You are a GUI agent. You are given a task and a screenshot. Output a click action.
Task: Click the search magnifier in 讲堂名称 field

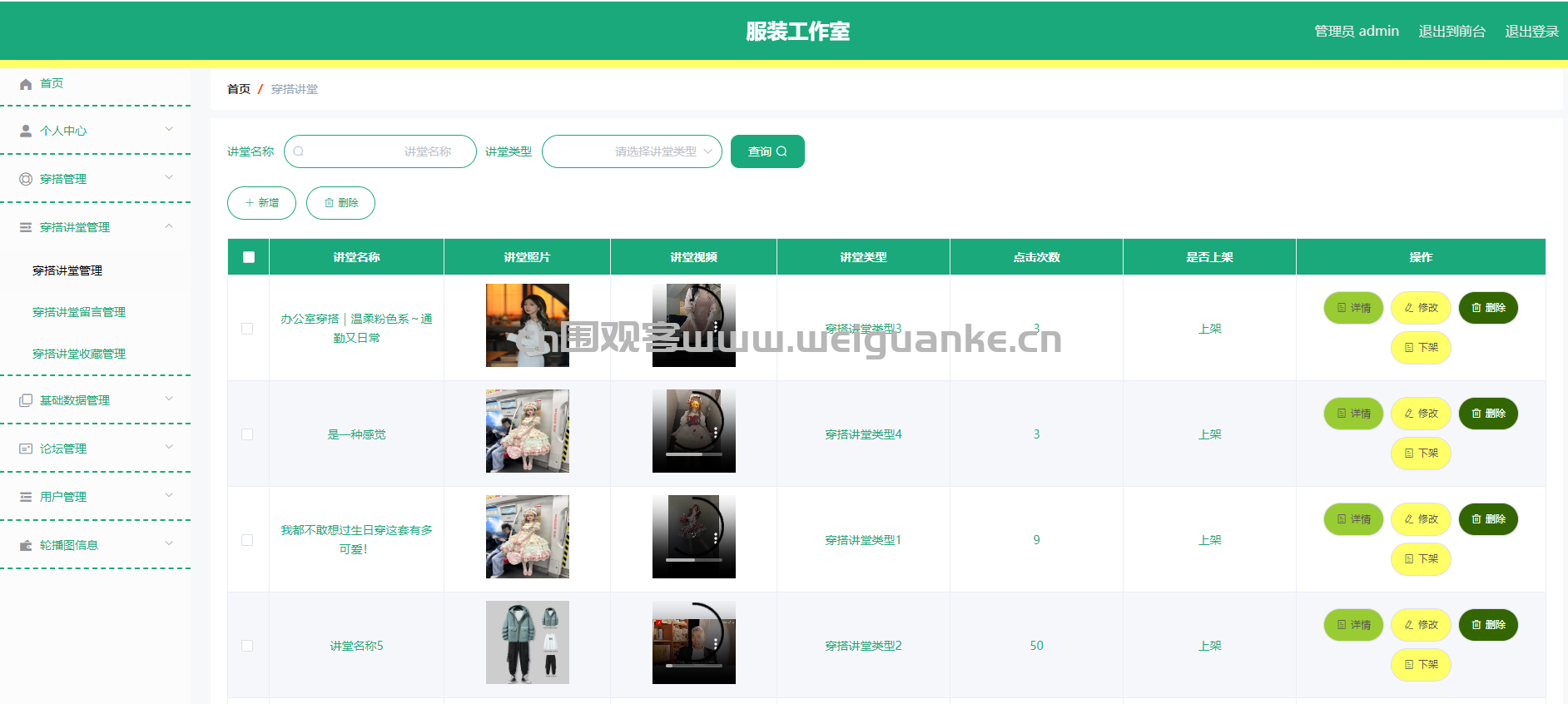(299, 151)
